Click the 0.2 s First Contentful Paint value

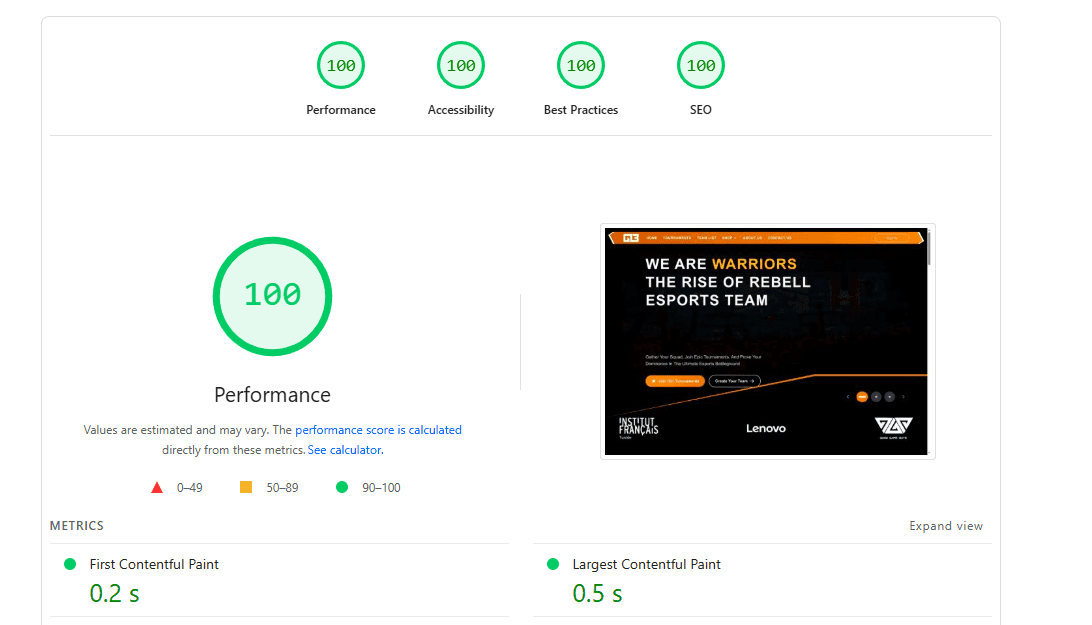point(114,594)
